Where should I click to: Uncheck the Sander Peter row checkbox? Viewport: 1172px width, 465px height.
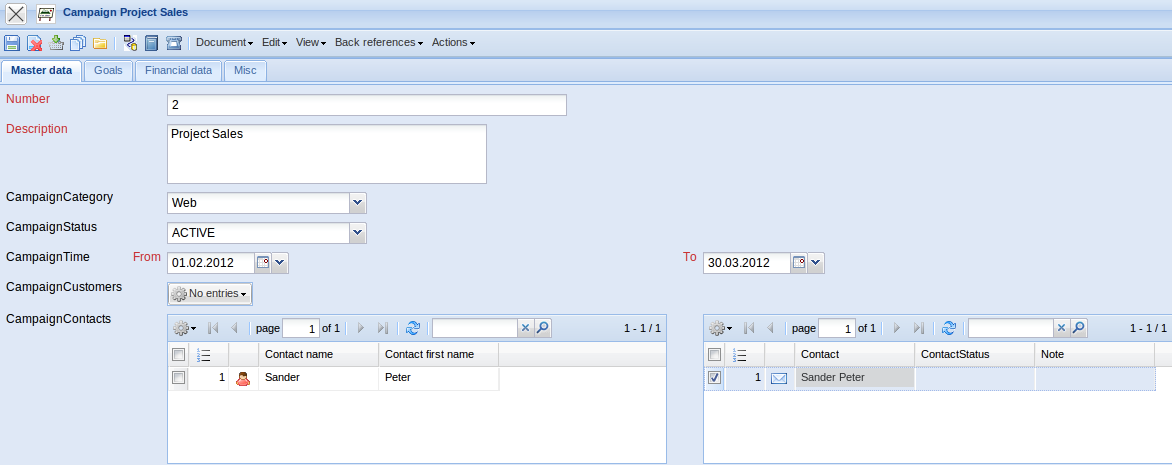714,378
